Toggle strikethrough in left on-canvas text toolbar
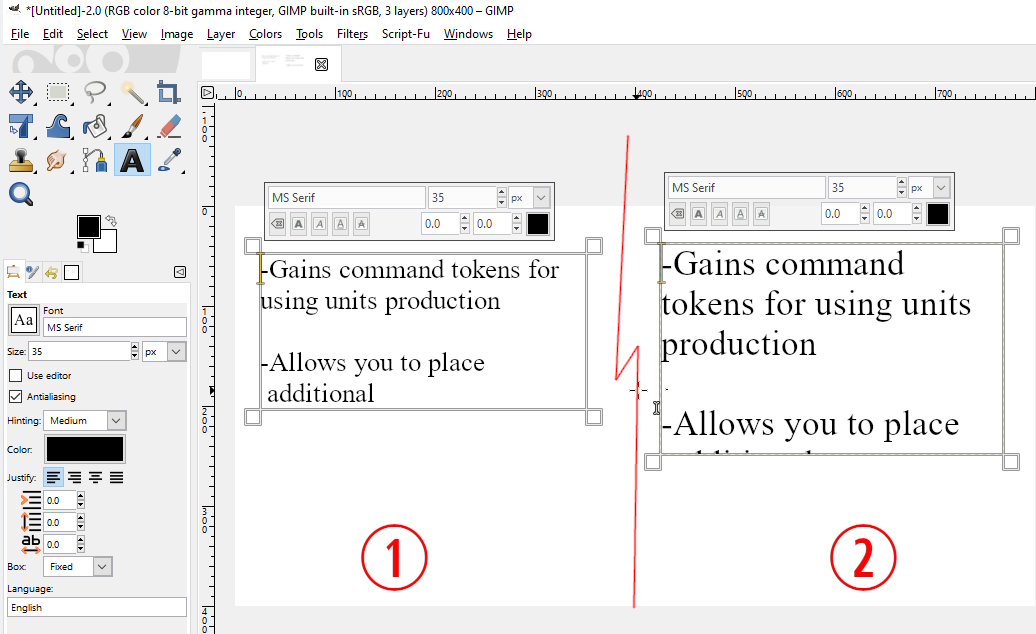Image resolution: width=1036 pixels, height=634 pixels. pos(361,224)
